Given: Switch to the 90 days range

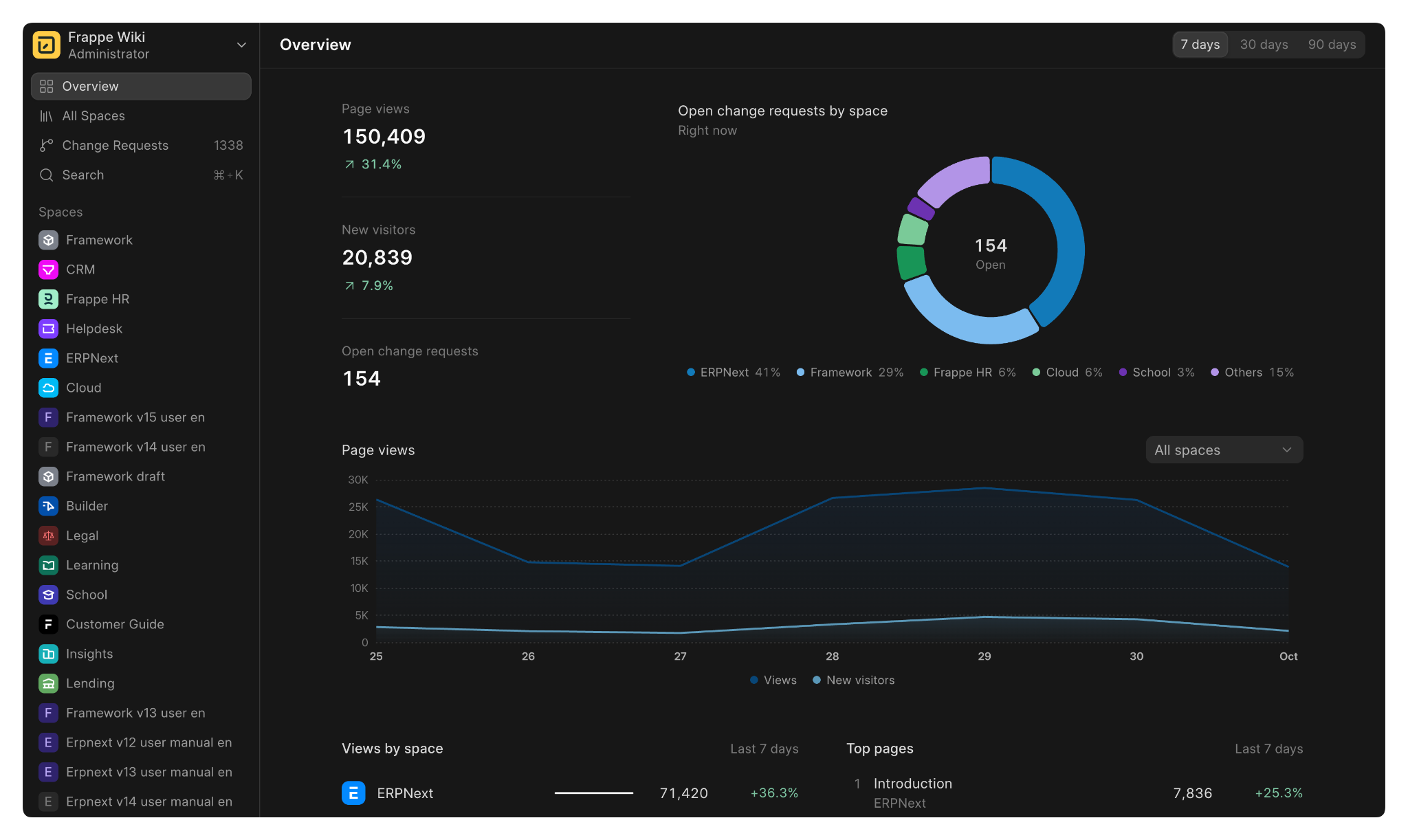Looking at the screenshot, I should 1332,45.
